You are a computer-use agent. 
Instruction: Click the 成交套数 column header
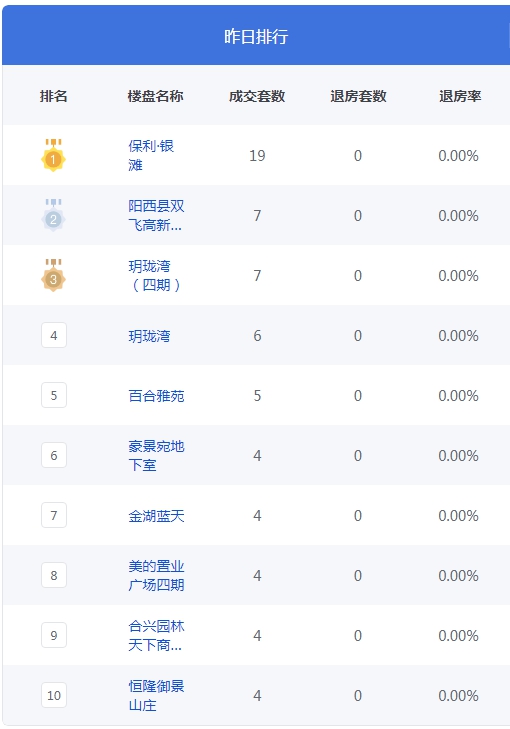pyautogui.click(x=257, y=96)
